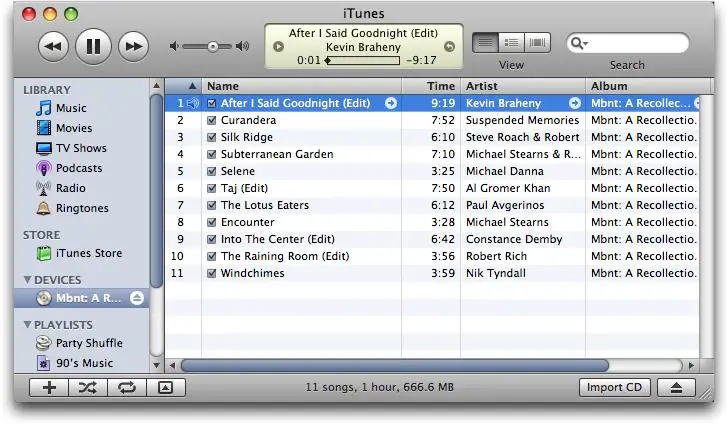The width and height of the screenshot is (728, 425).
Task: Sort by Artist column header
Action: coord(523,86)
